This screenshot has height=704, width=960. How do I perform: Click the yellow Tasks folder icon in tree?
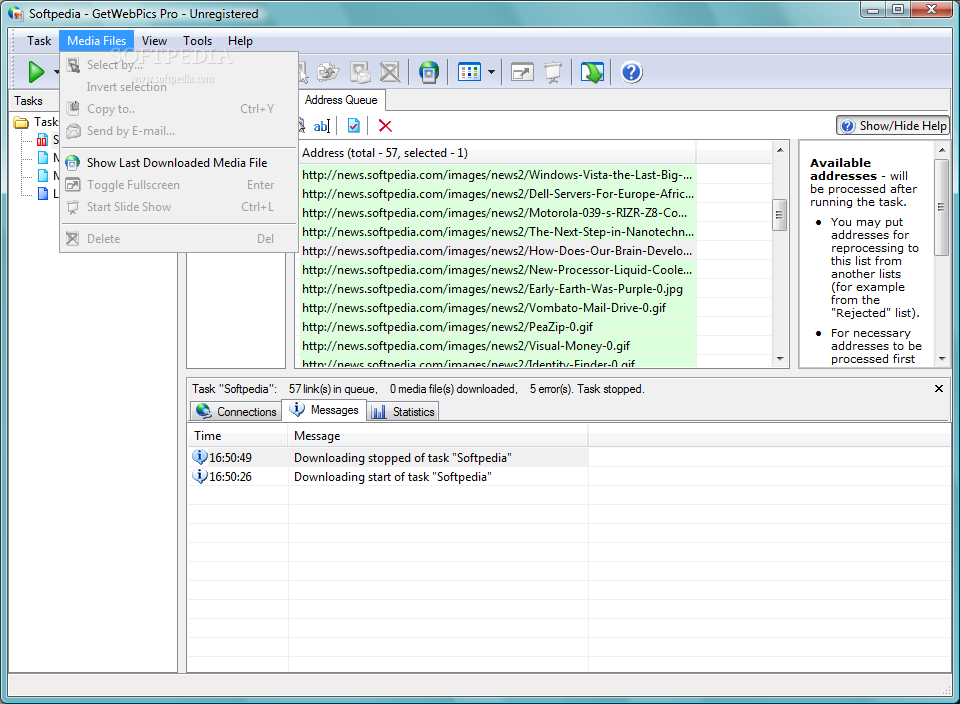21,122
